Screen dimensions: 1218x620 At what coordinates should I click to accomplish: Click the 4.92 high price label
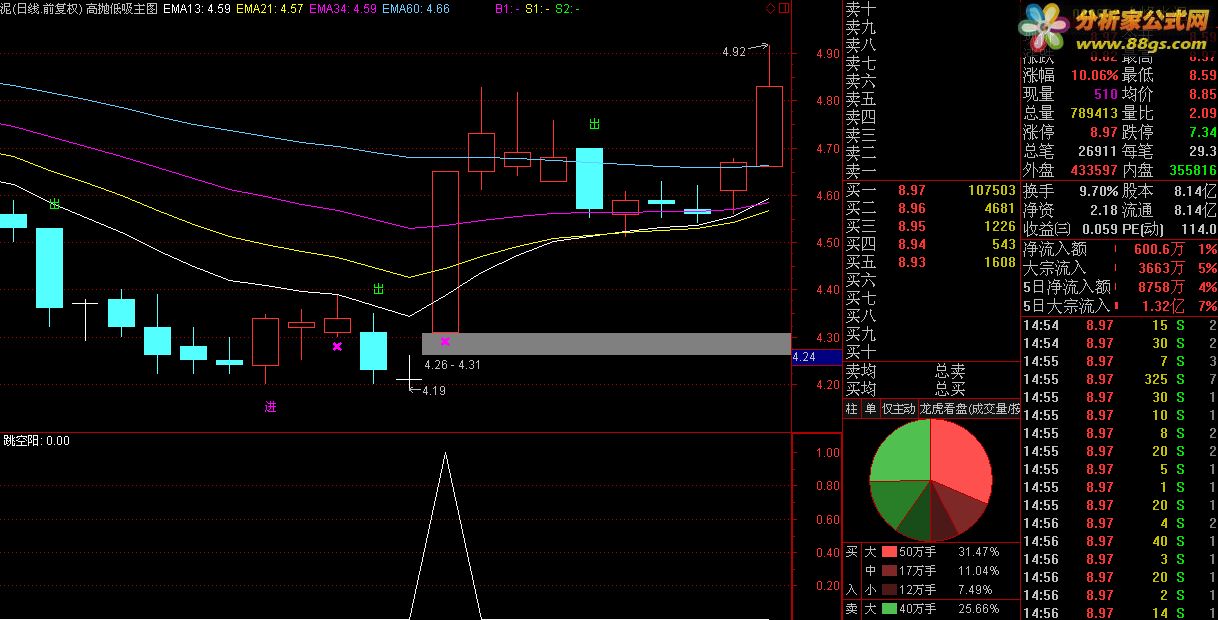(x=734, y=51)
